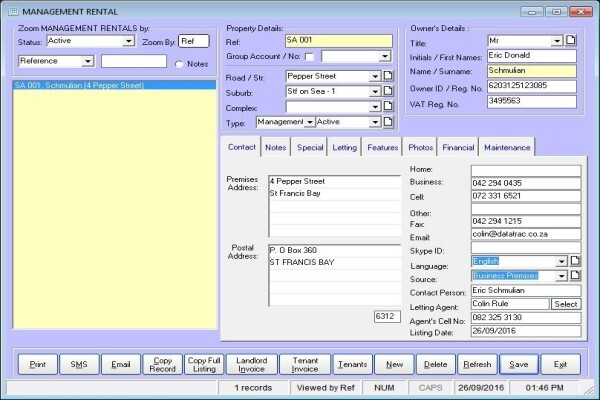Expand the Group Account number dropdown
The width and height of the screenshot is (600, 400).
coord(384,57)
